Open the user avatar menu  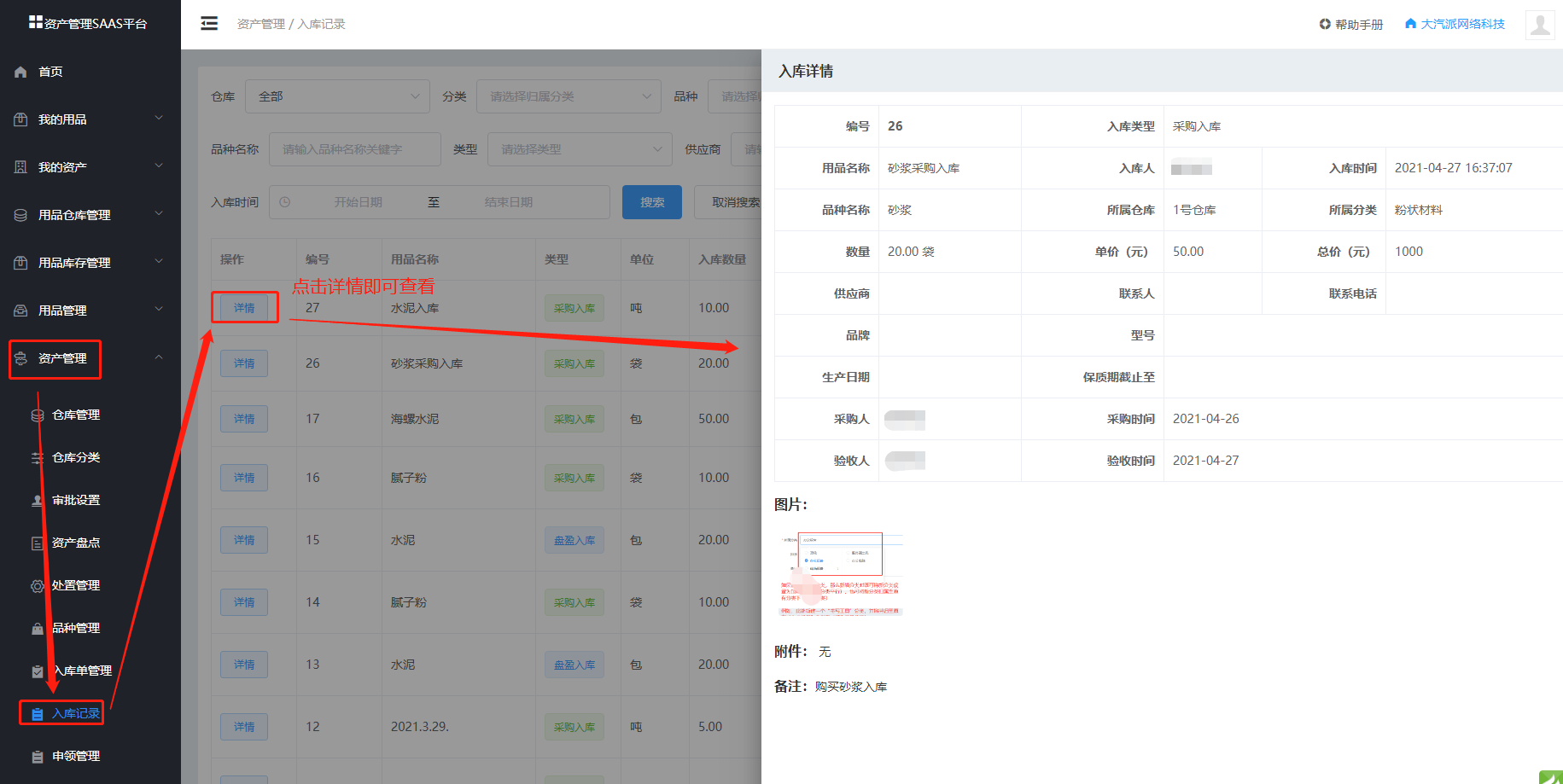pyautogui.click(x=1540, y=24)
